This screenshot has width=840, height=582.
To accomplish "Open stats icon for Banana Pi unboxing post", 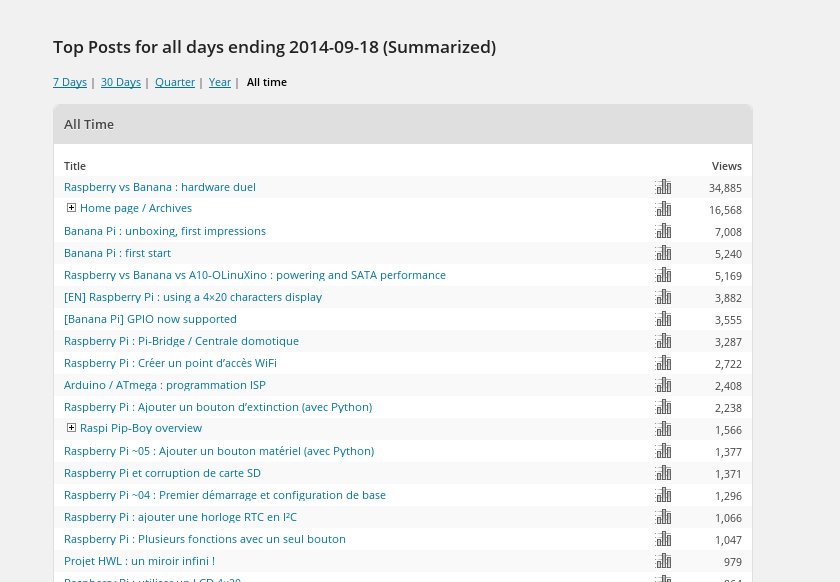I will pyautogui.click(x=663, y=231).
